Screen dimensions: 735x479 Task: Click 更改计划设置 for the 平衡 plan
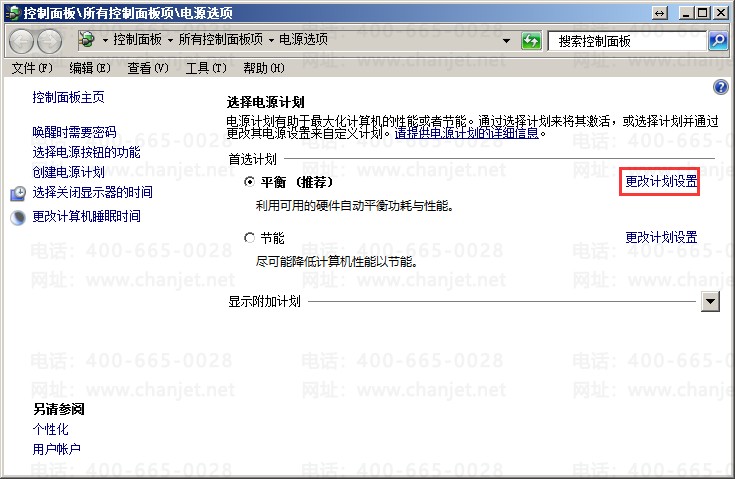(x=660, y=182)
